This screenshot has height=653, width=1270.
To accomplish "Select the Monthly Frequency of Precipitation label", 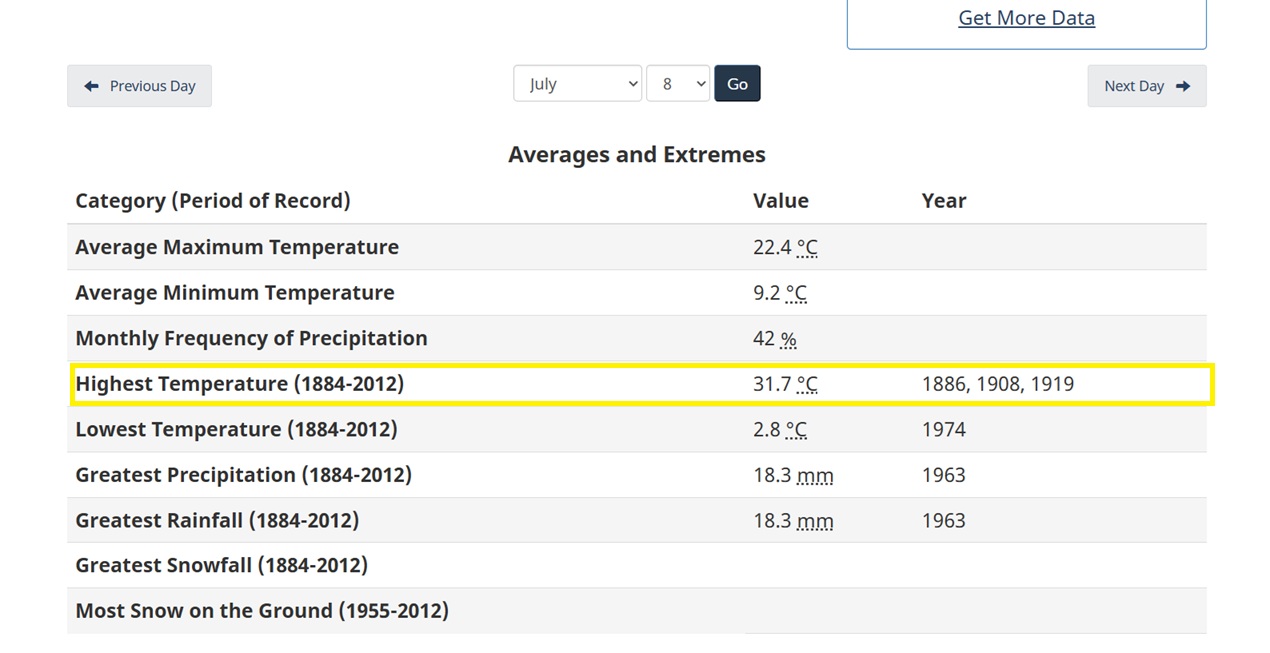I will pos(251,338).
